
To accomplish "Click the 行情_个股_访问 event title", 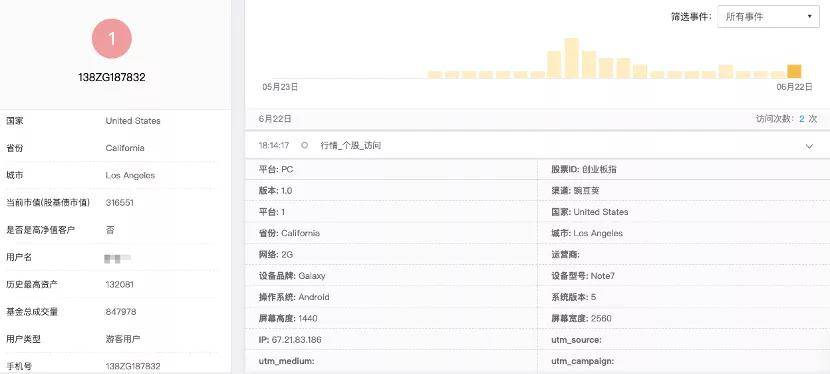I will [x=350, y=145].
